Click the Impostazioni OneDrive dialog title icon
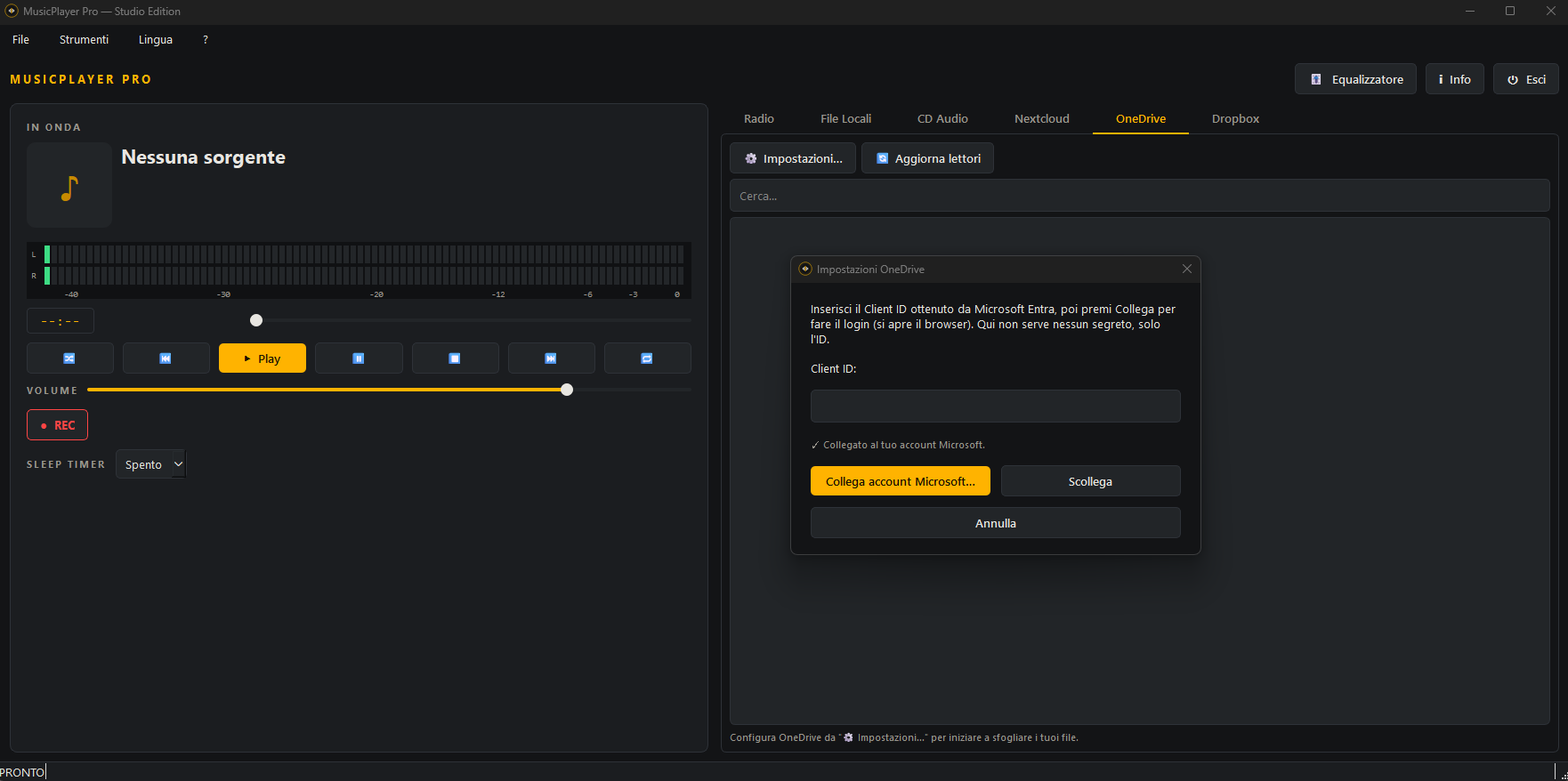Screen dimensions: 1568x781 tap(805, 269)
